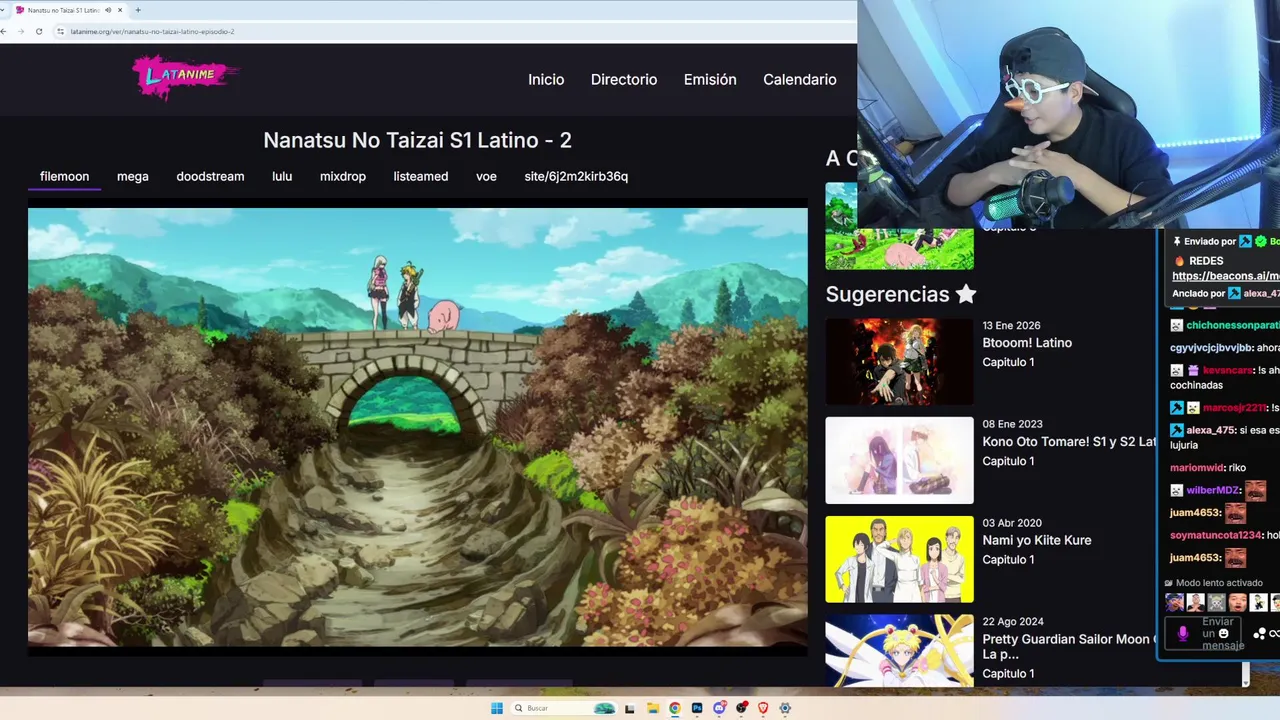Select the filemoon server tab
The image size is (1280, 720).
point(64,176)
